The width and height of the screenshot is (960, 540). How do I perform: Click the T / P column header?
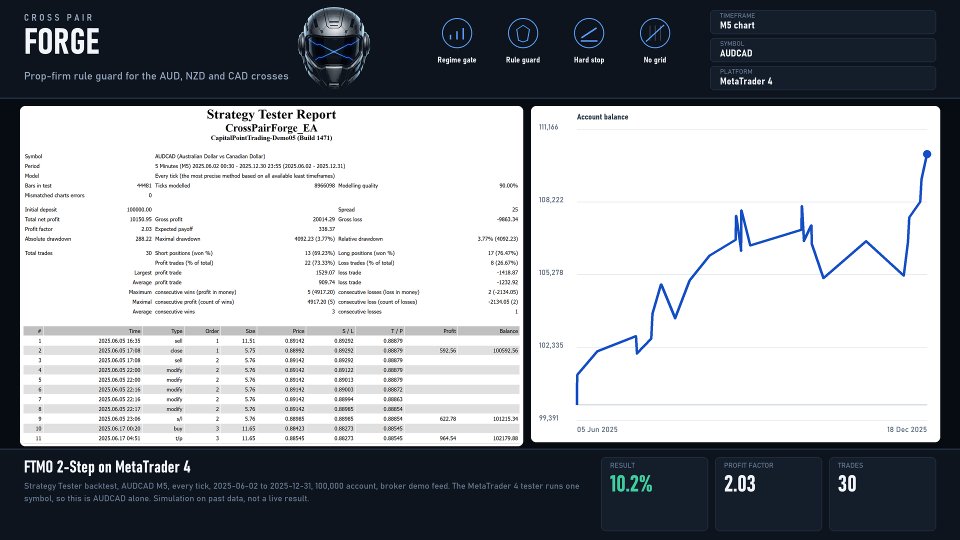(x=397, y=331)
